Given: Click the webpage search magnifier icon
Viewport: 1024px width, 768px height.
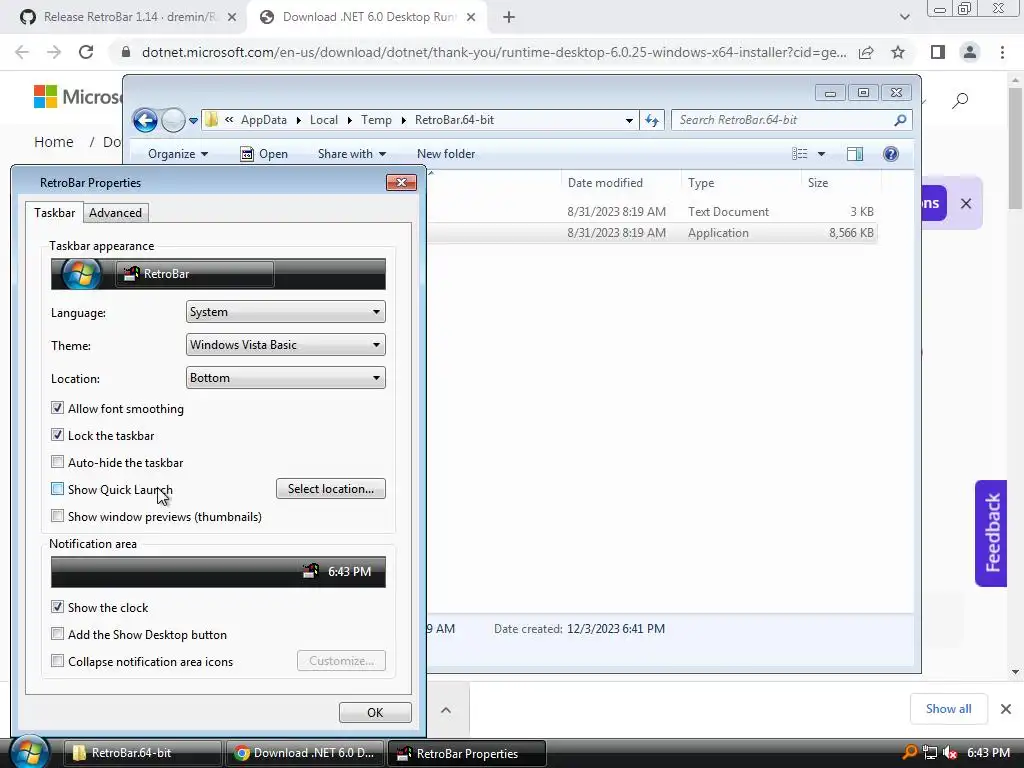Looking at the screenshot, I should [x=960, y=101].
